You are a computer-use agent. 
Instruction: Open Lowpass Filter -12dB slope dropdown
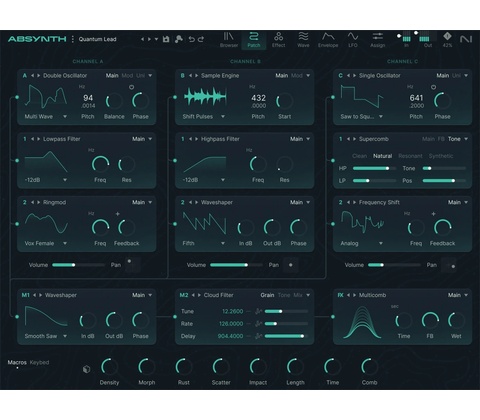46,180
